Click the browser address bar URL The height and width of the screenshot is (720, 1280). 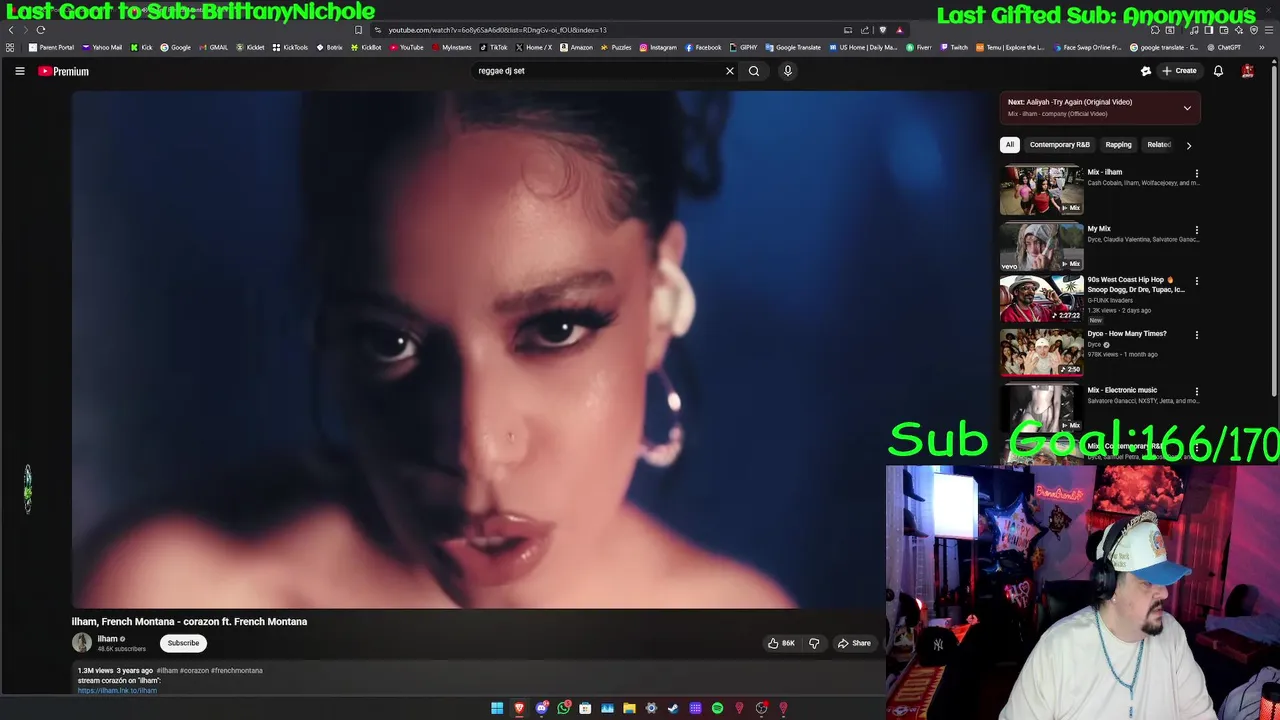click(x=497, y=30)
